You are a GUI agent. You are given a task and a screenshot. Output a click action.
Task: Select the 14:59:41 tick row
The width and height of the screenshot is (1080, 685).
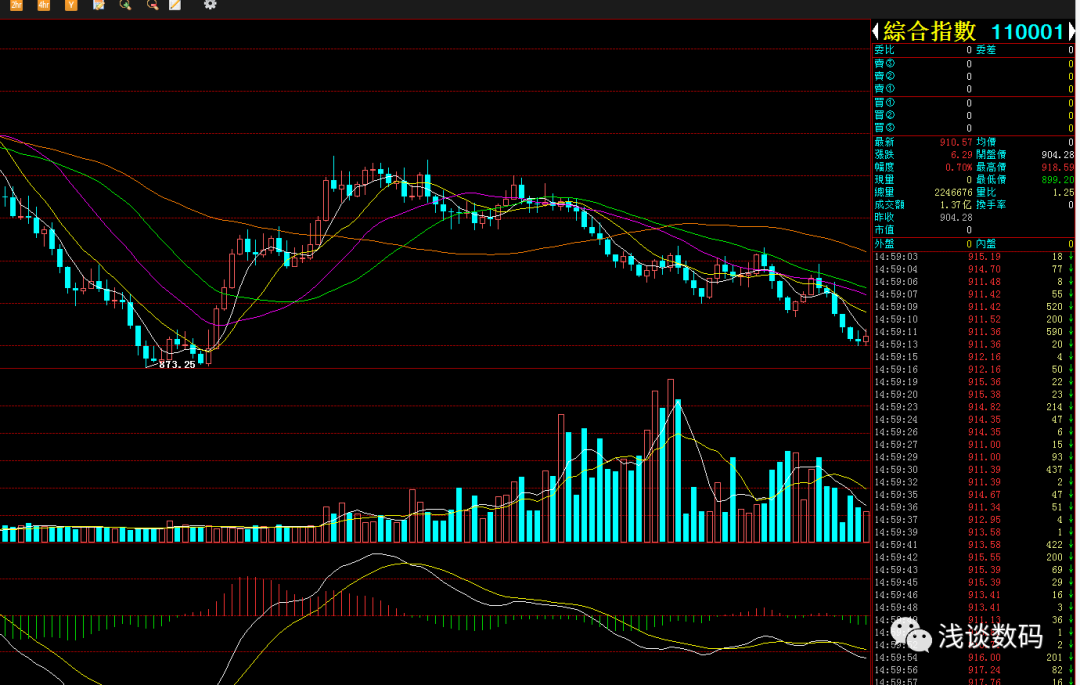click(x=974, y=545)
